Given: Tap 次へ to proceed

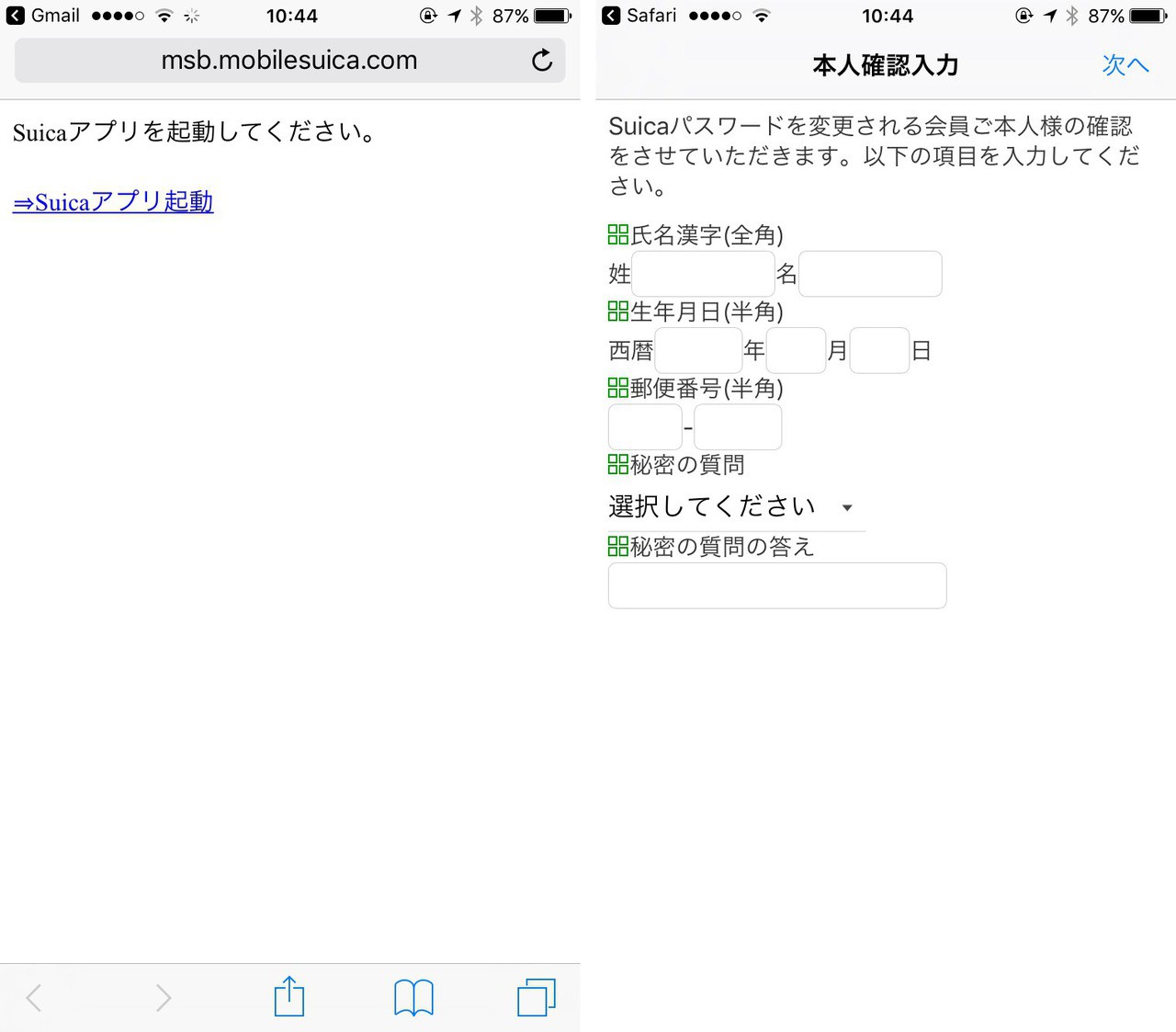Looking at the screenshot, I should [x=1125, y=65].
